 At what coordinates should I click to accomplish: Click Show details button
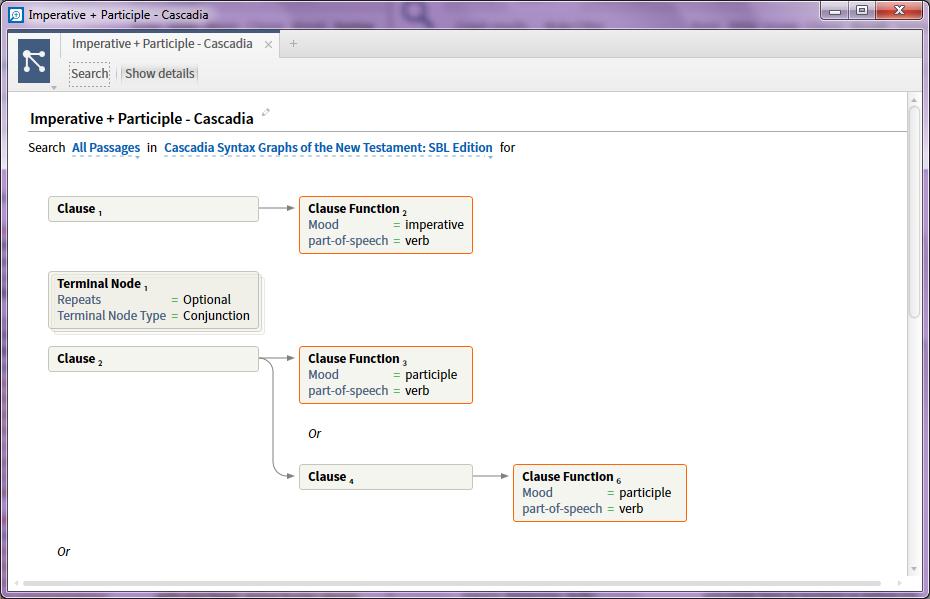coord(159,73)
